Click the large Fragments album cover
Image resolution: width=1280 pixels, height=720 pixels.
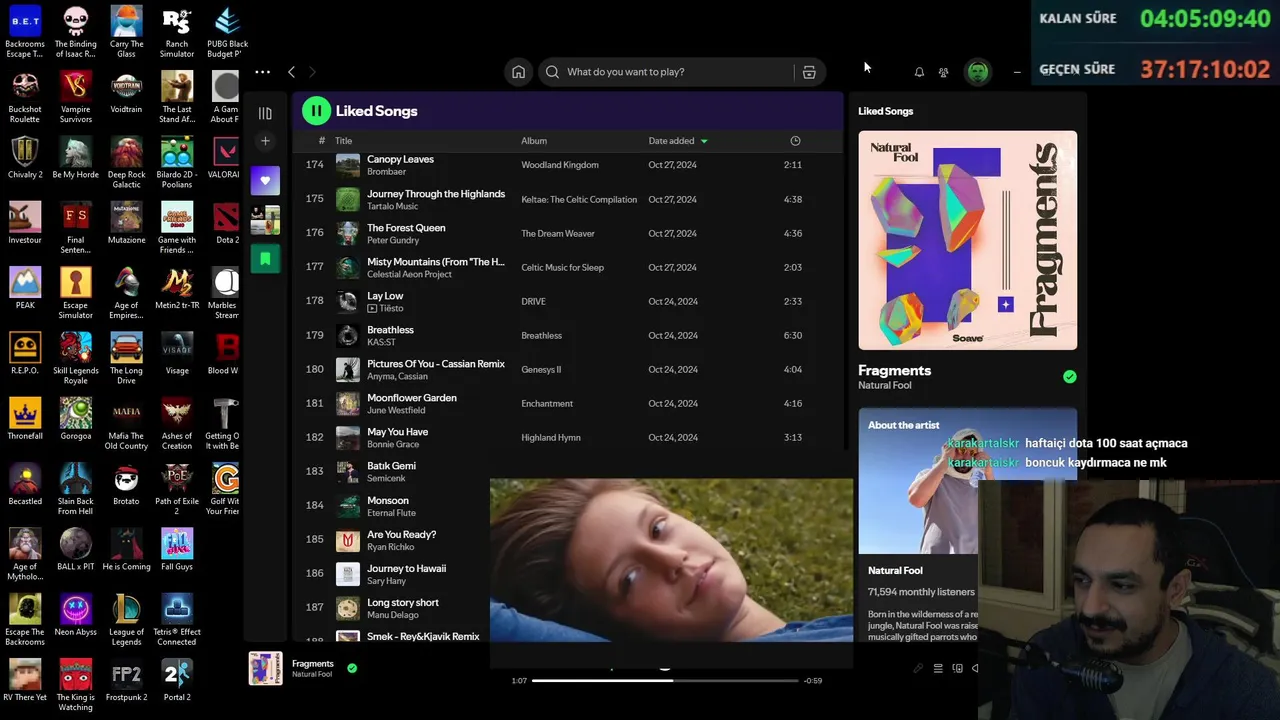pos(967,240)
